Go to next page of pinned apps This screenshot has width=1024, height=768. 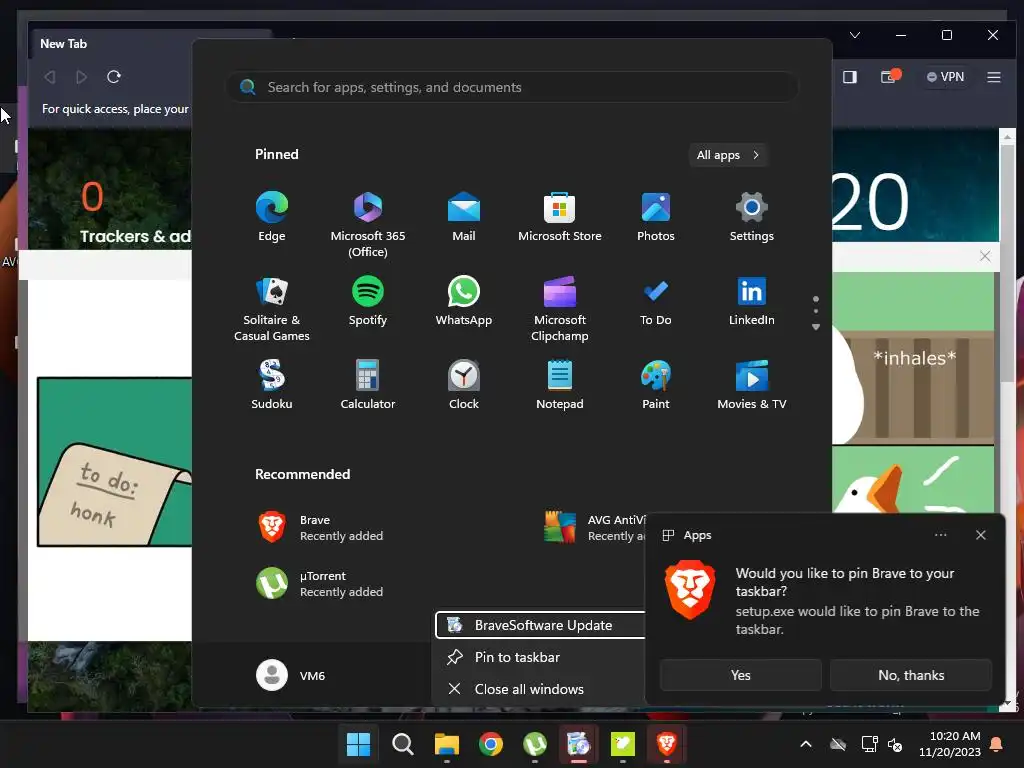[816, 327]
